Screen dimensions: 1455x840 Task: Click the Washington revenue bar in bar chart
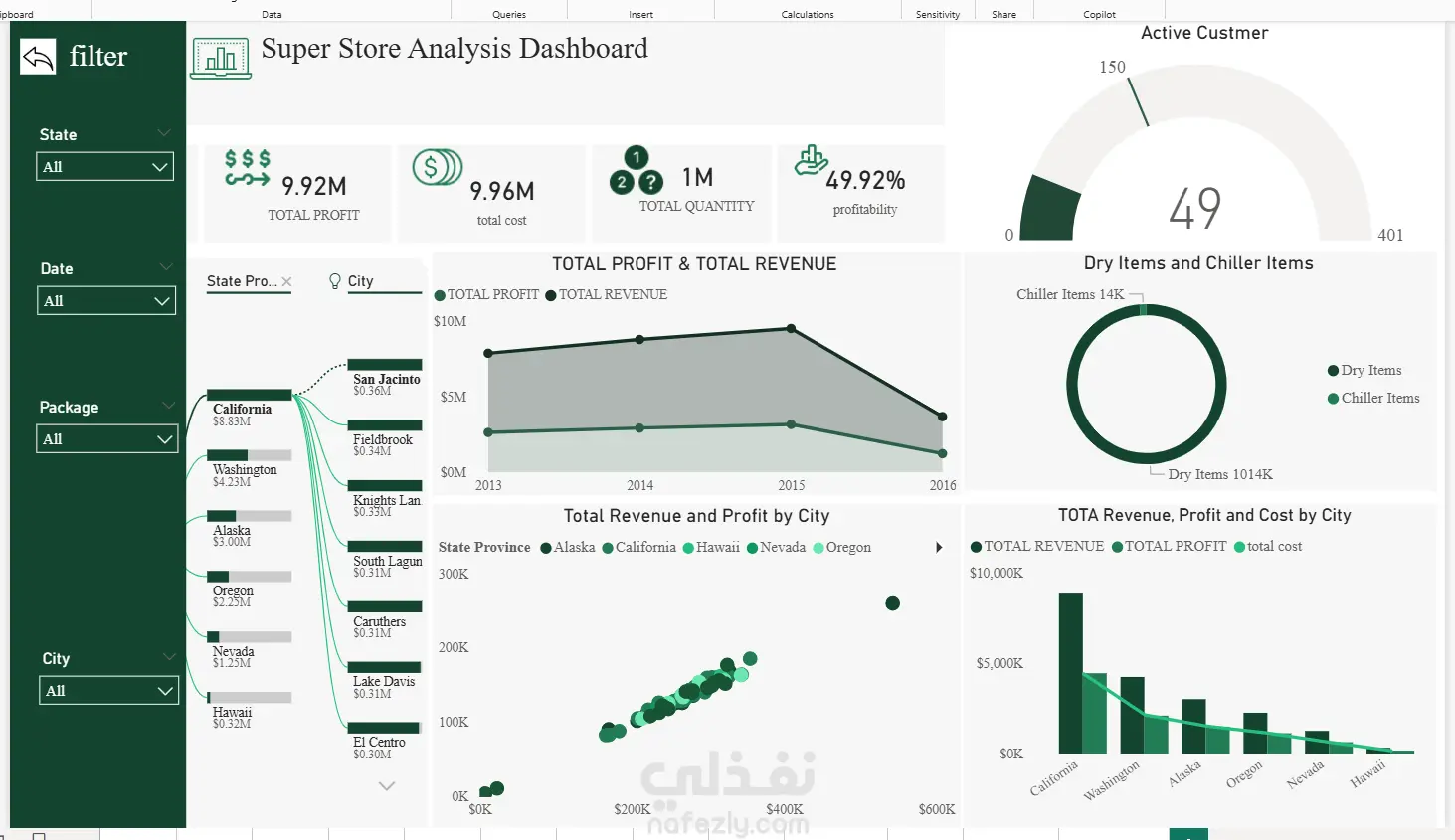pos(1132,715)
